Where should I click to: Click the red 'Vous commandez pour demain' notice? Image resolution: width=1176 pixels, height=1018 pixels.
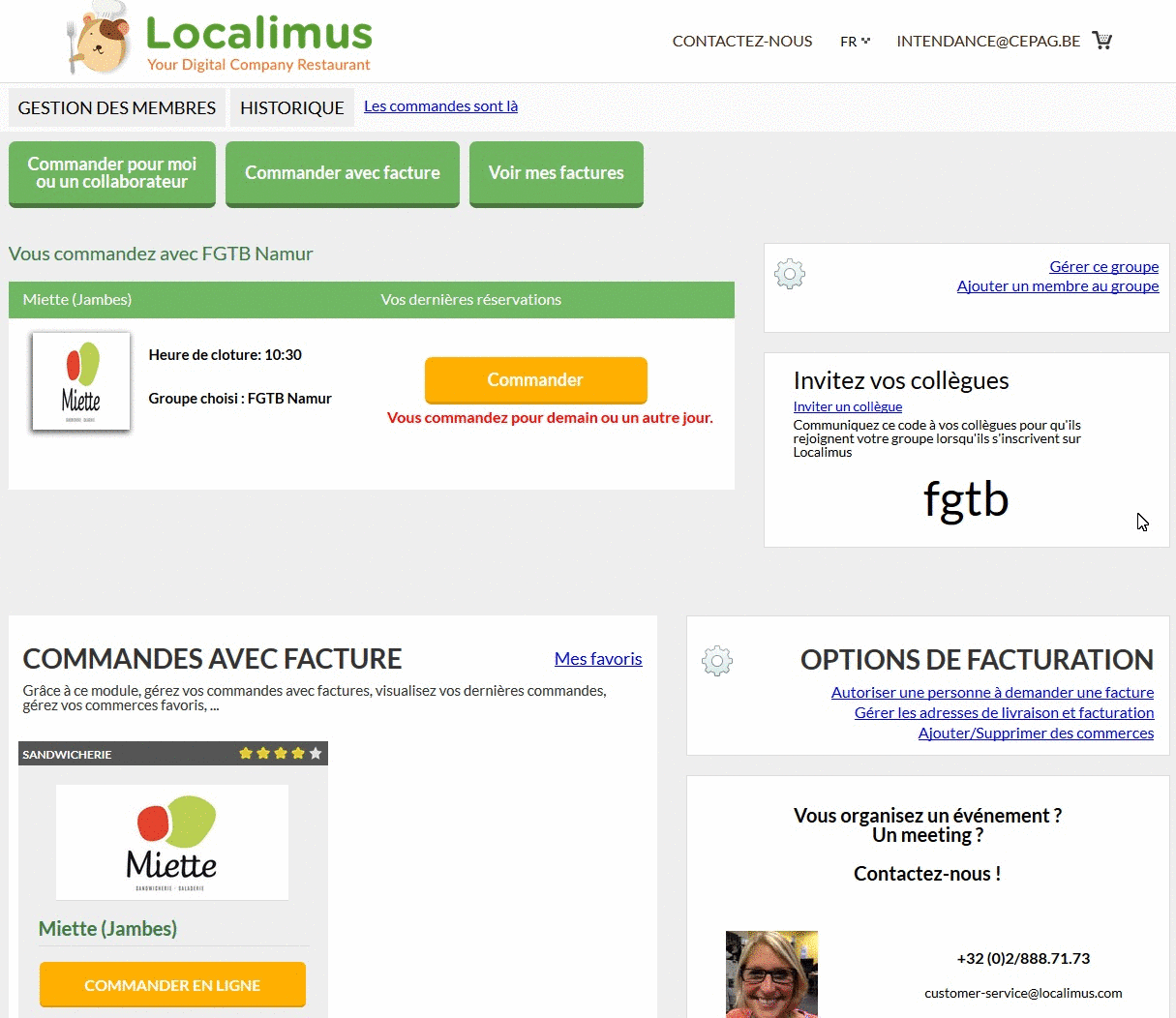point(550,418)
